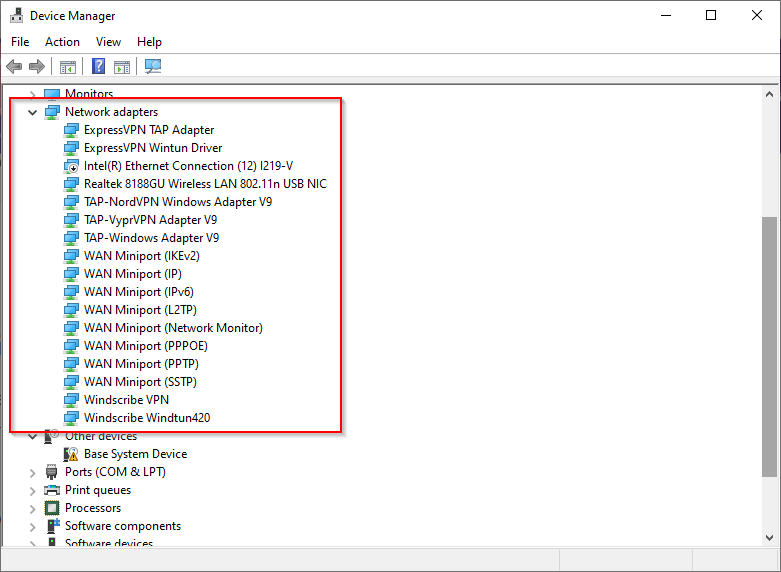Open the View menu
This screenshot has height=572, width=781.
point(108,42)
